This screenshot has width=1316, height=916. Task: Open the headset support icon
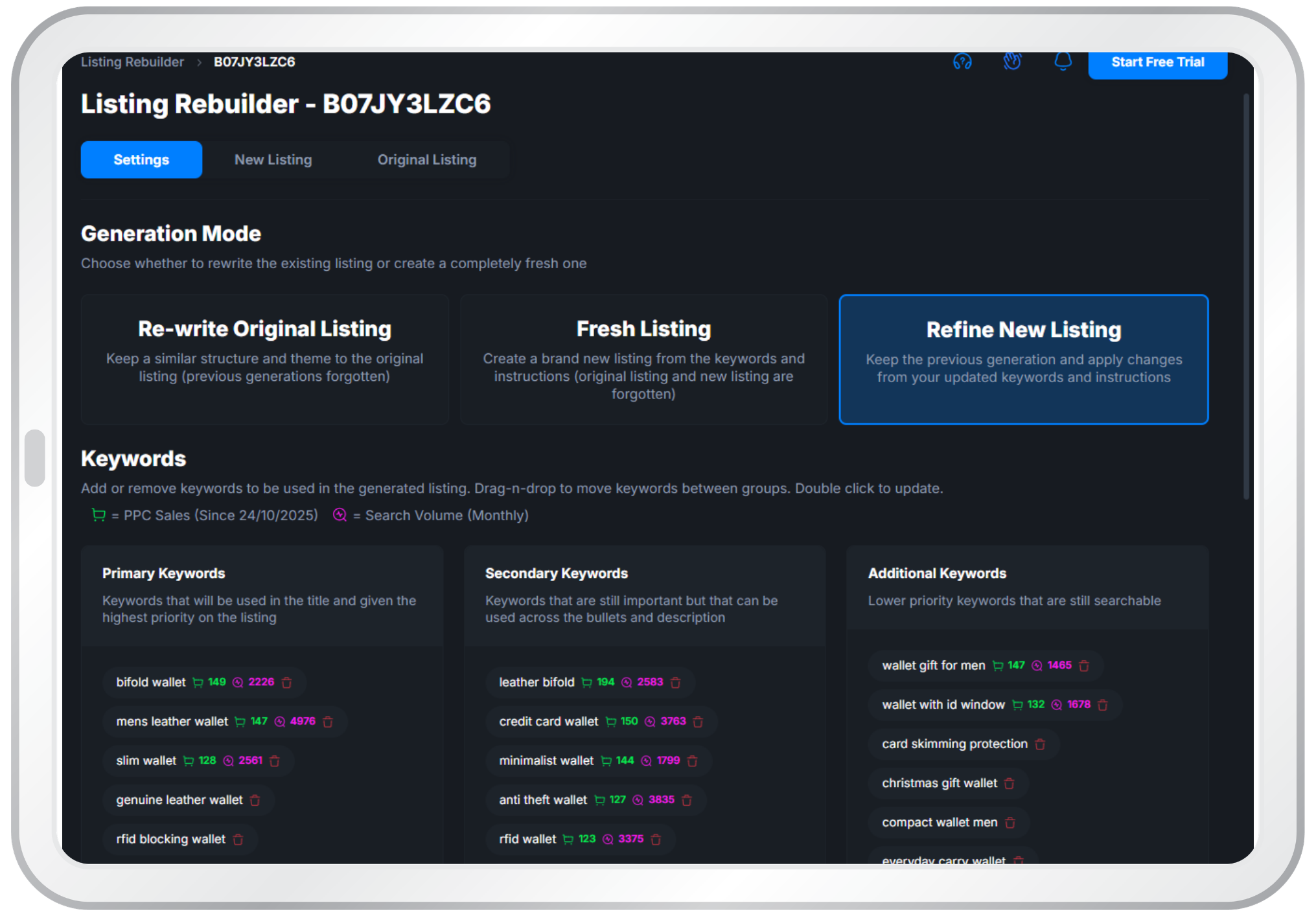tap(962, 62)
